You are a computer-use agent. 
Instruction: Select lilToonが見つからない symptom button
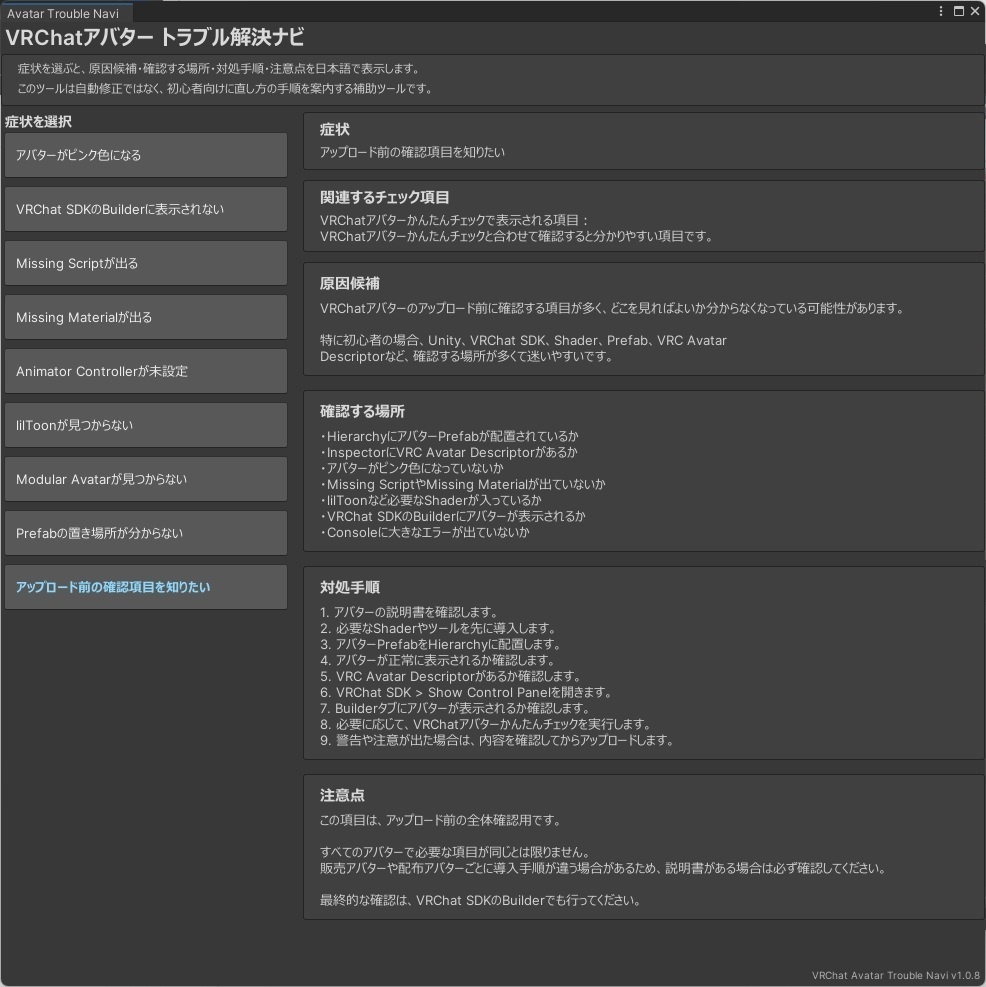(145, 426)
